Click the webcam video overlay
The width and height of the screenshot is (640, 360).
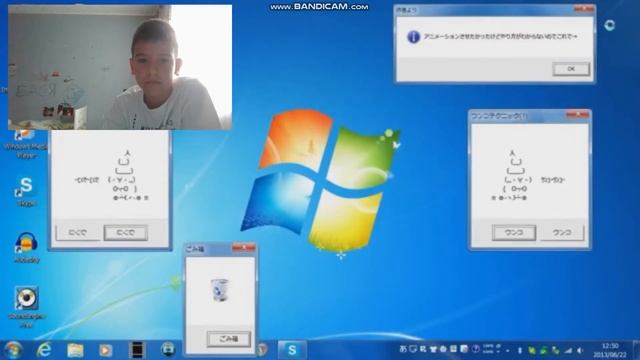point(120,67)
